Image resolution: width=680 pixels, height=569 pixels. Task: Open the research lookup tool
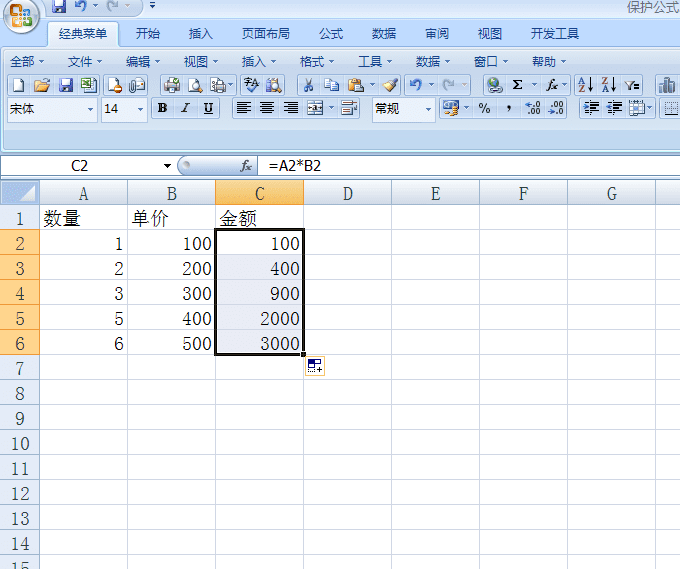tap(273, 85)
